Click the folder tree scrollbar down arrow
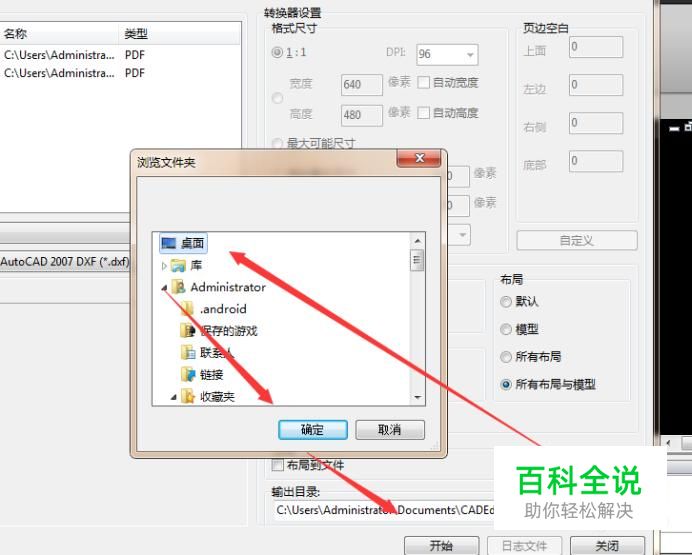 [x=417, y=398]
